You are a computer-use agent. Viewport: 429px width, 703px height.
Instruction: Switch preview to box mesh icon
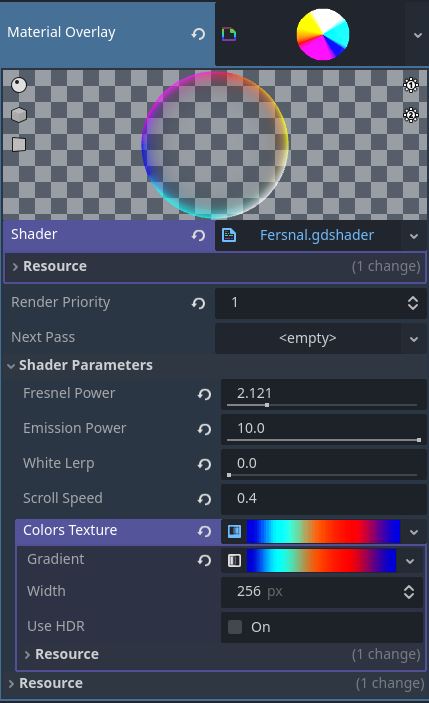click(x=19, y=115)
